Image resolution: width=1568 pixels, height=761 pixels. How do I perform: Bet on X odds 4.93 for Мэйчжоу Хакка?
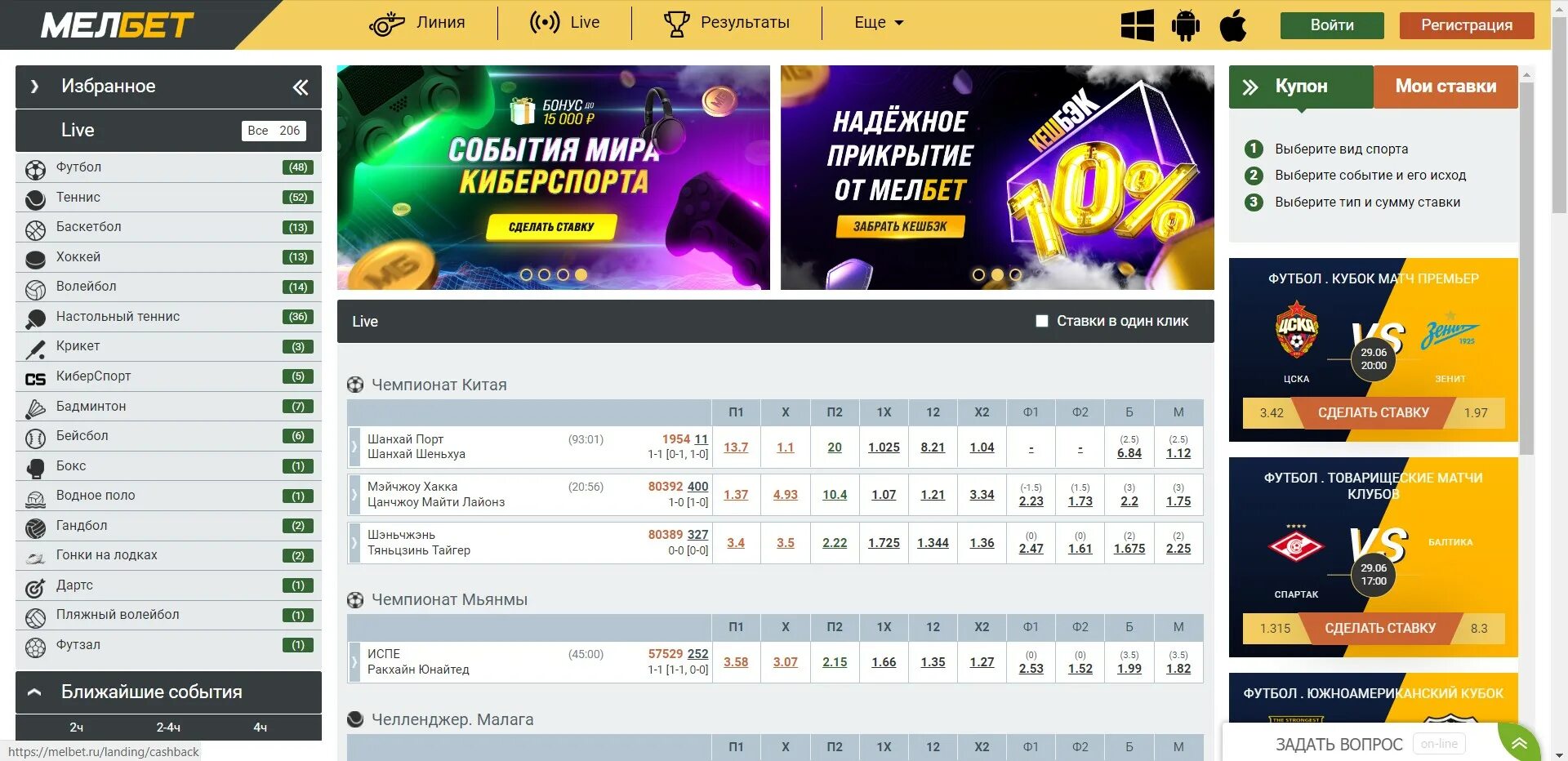[786, 495]
